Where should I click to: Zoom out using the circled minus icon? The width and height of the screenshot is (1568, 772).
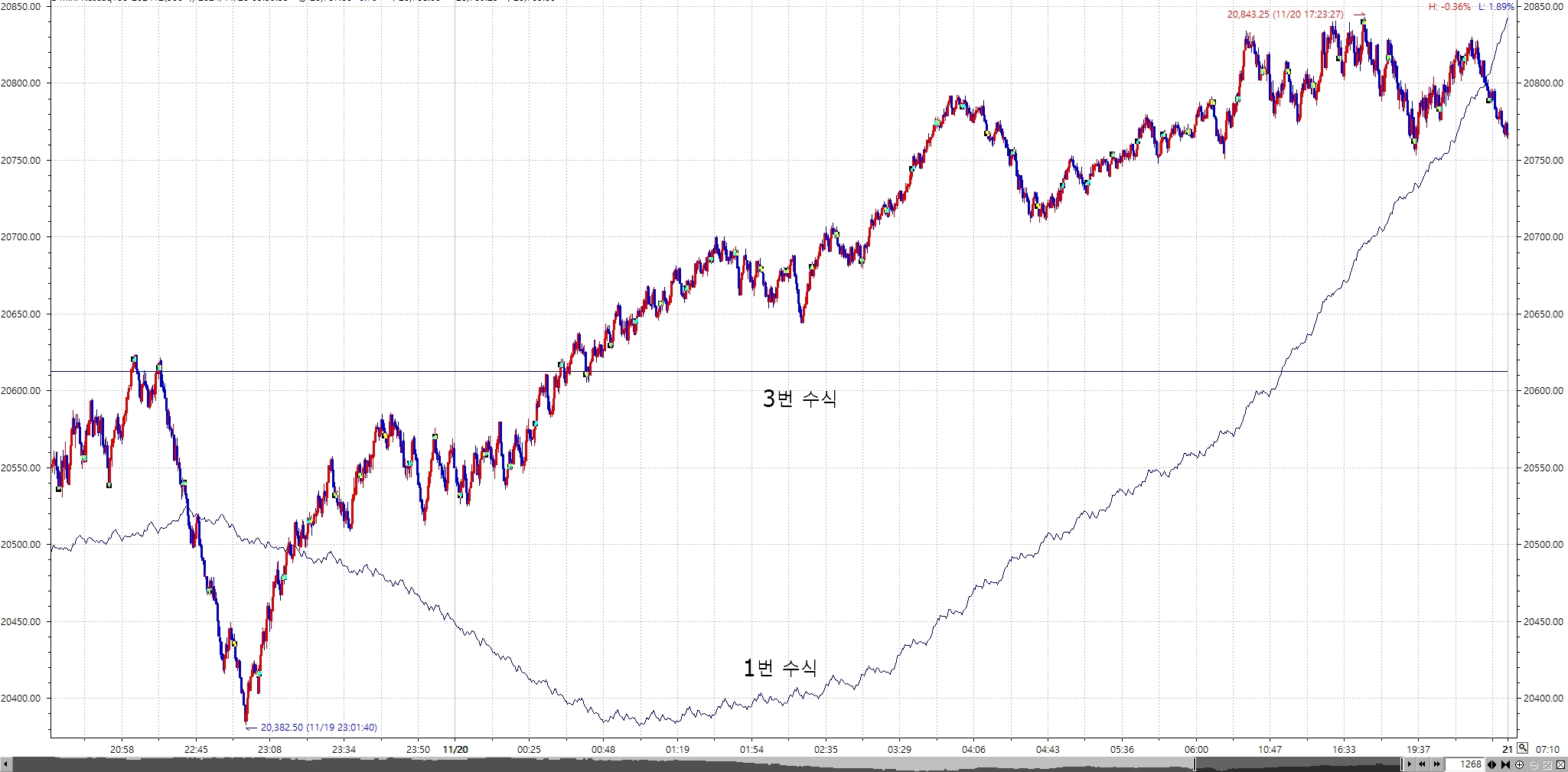(1534, 764)
